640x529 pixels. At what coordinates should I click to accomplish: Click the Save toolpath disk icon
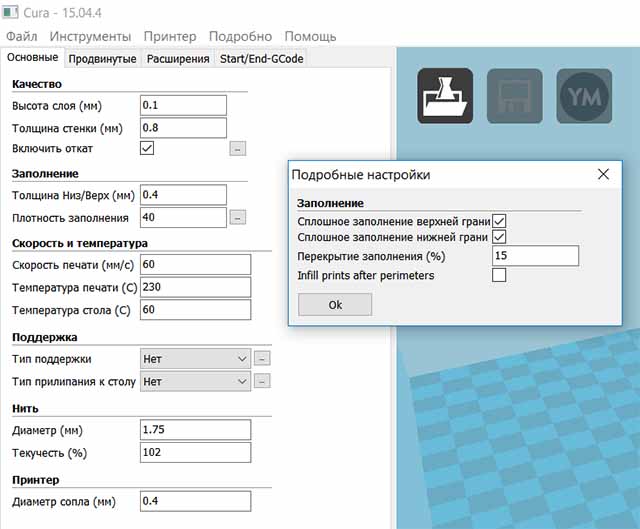514,95
